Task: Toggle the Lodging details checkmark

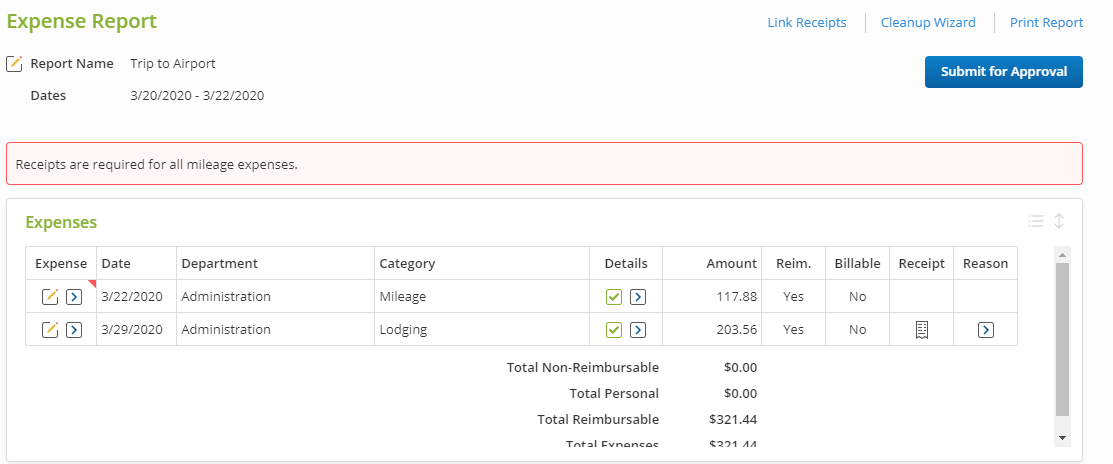Action: click(614, 330)
